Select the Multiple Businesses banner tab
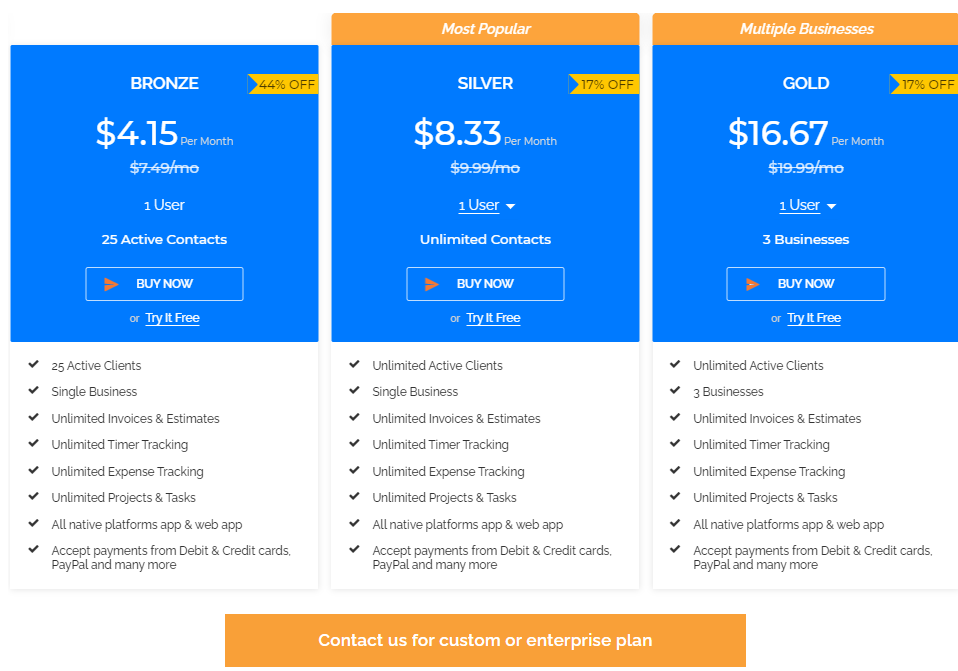The height and width of the screenshot is (671, 958). coord(805,29)
